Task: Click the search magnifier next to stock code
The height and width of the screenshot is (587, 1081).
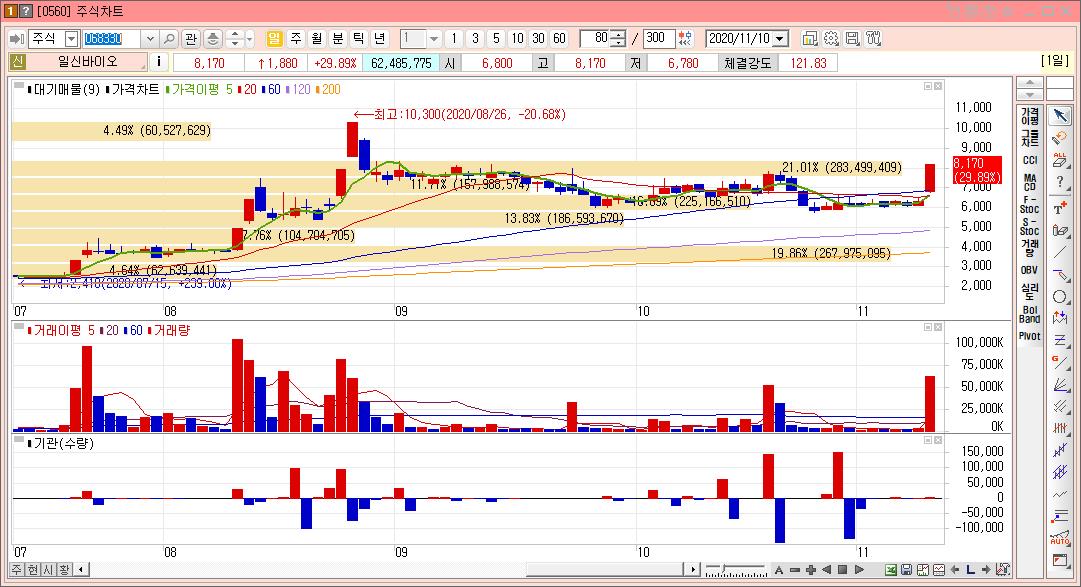Action: [x=170, y=39]
